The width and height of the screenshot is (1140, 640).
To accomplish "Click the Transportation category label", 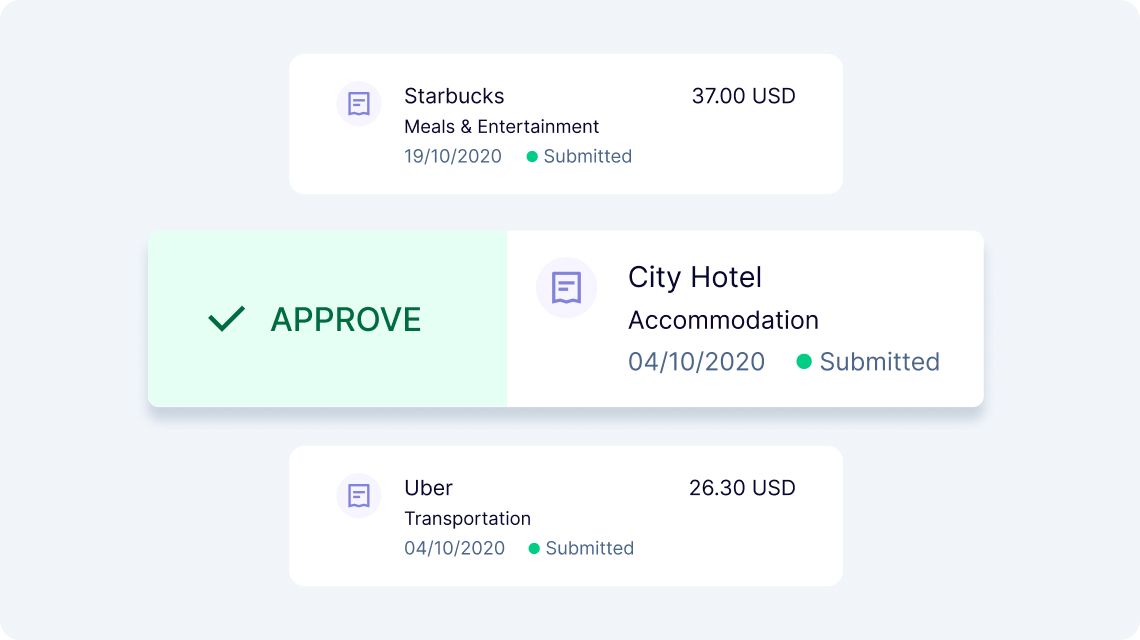I will (467, 518).
